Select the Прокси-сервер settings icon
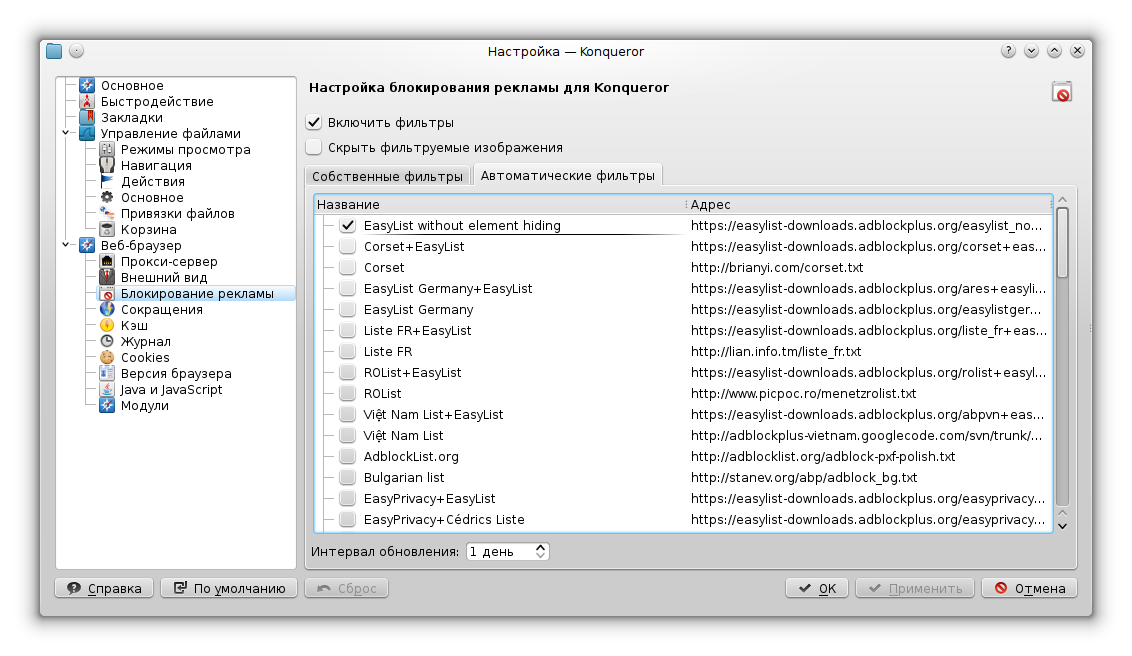 [106, 261]
